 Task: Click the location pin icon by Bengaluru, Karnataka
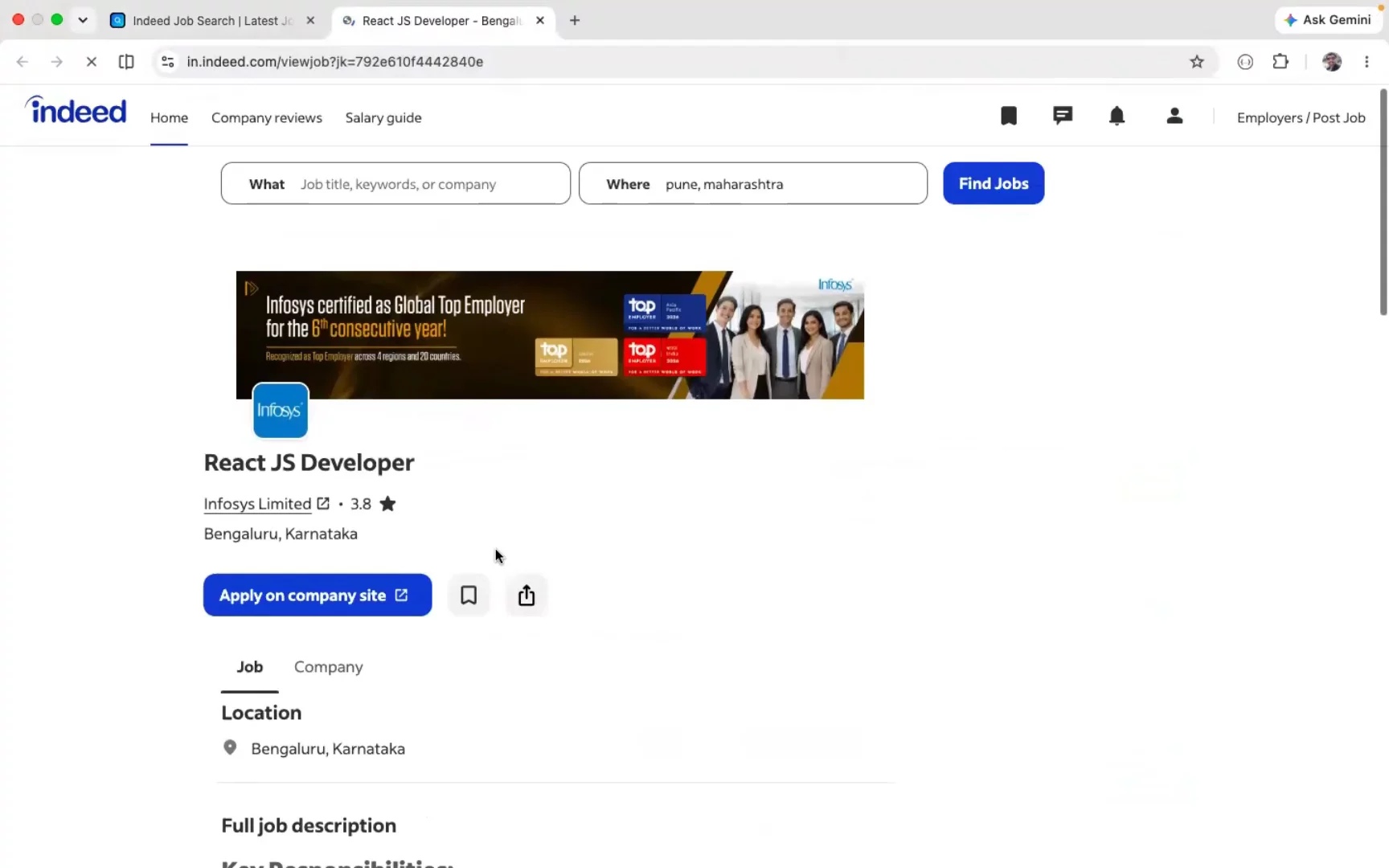pyautogui.click(x=230, y=748)
